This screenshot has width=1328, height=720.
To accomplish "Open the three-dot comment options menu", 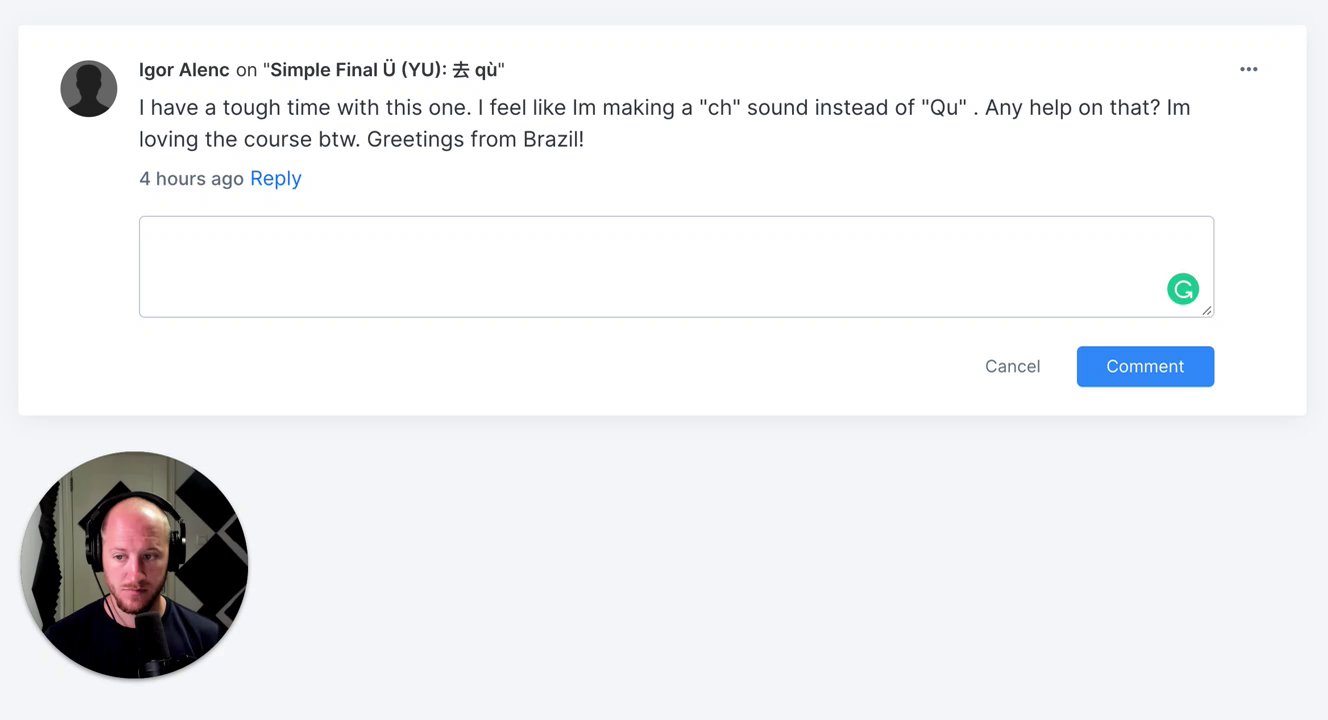I will point(1248,69).
